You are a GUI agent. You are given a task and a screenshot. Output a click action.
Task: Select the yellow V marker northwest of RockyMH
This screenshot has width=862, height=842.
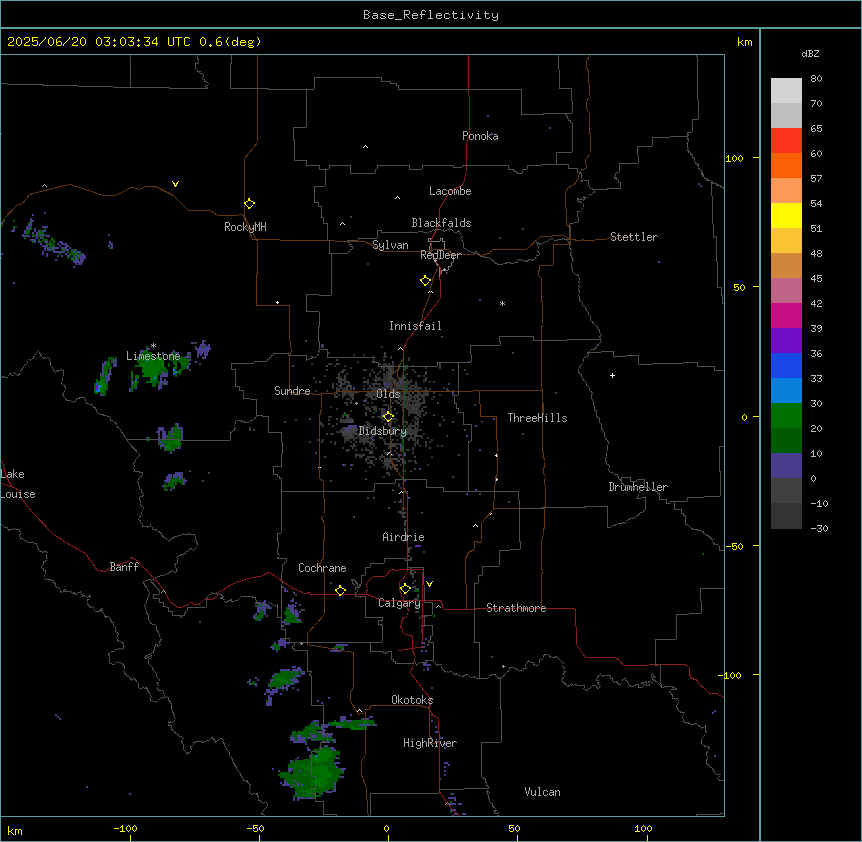click(x=175, y=184)
